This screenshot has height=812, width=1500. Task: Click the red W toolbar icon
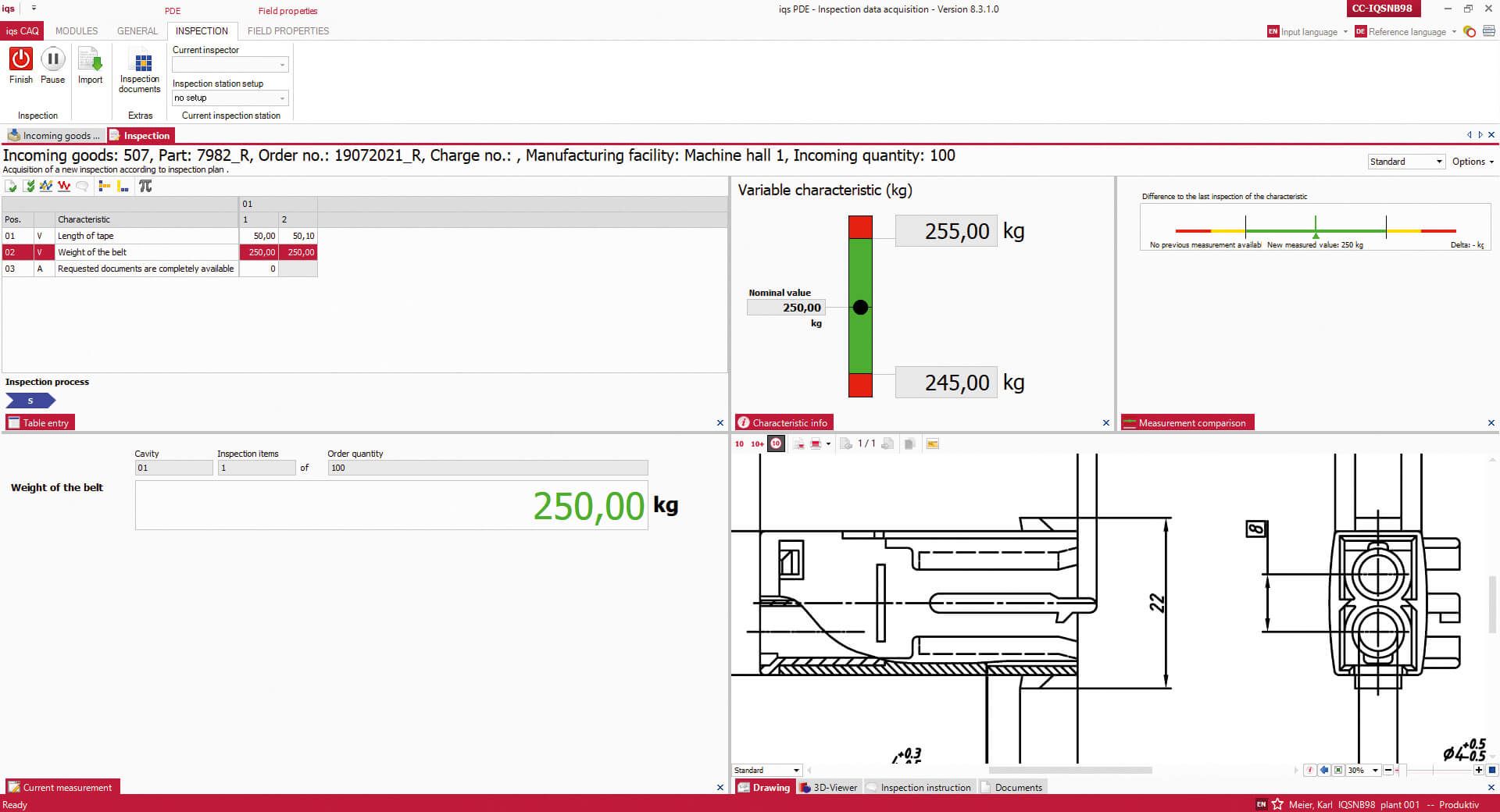(x=64, y=186)
